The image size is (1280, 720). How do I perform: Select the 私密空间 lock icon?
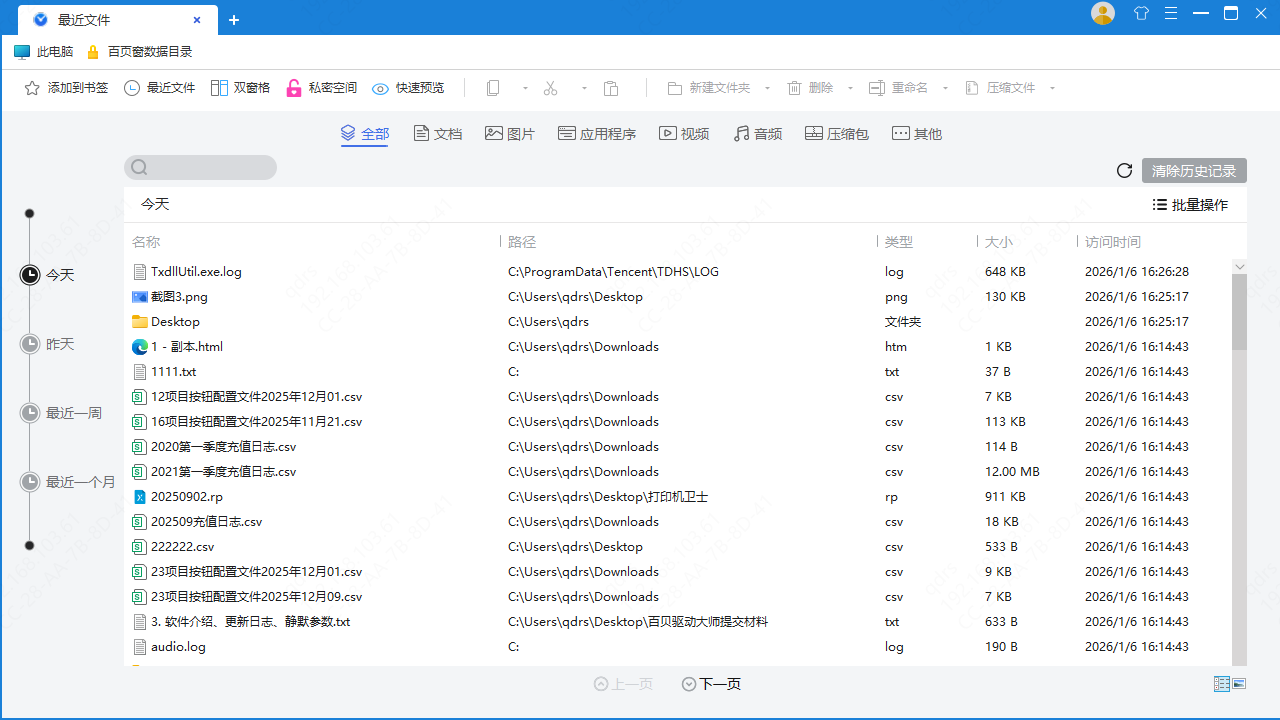click(294, 88)
